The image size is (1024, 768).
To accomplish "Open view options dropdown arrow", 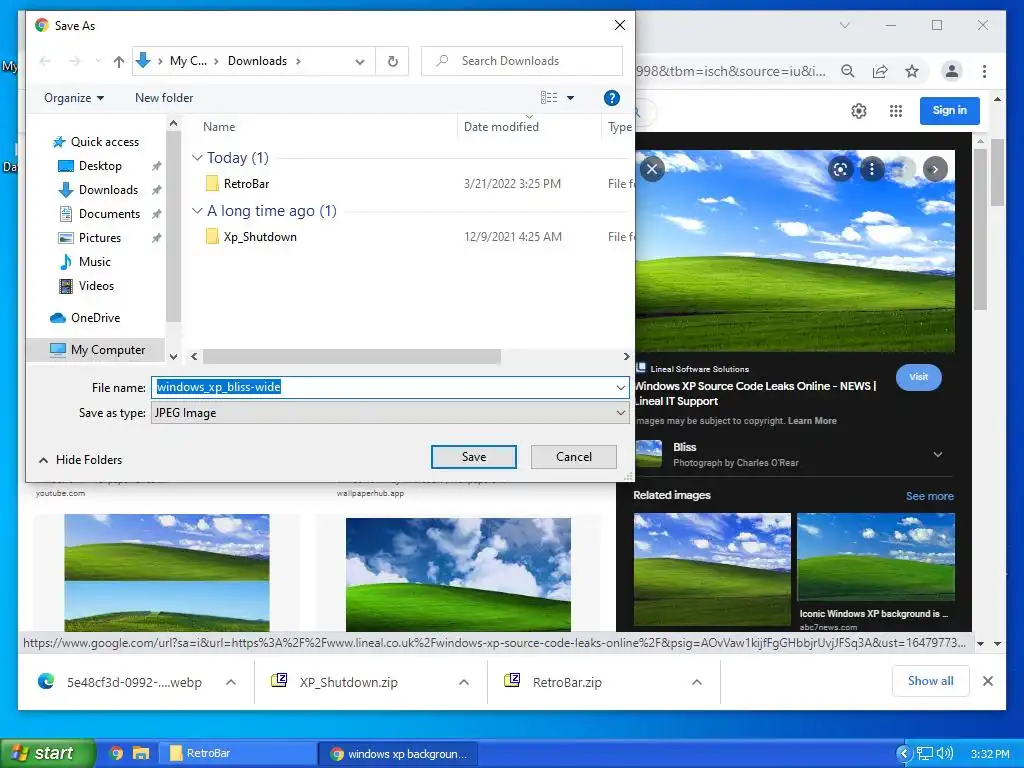I will point(570,98).
